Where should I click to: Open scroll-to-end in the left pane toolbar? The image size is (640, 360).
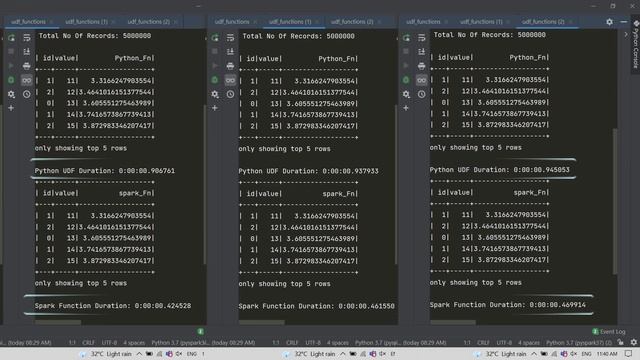coord(27,51)
